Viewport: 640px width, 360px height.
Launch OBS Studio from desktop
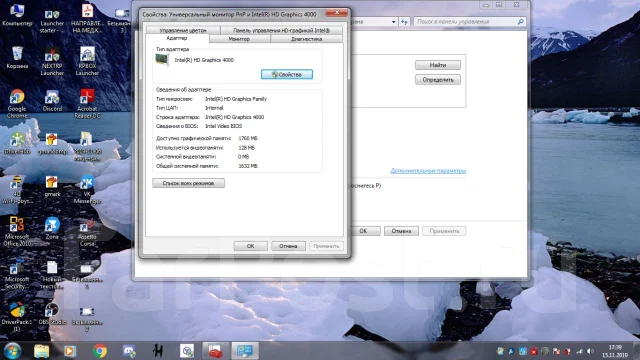pos(52,314)
